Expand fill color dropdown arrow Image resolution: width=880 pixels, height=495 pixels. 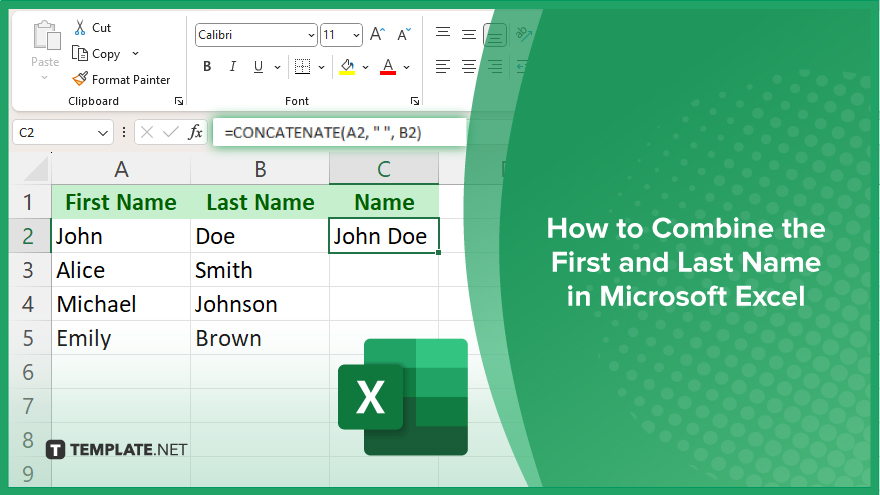[x=365, y=67]
